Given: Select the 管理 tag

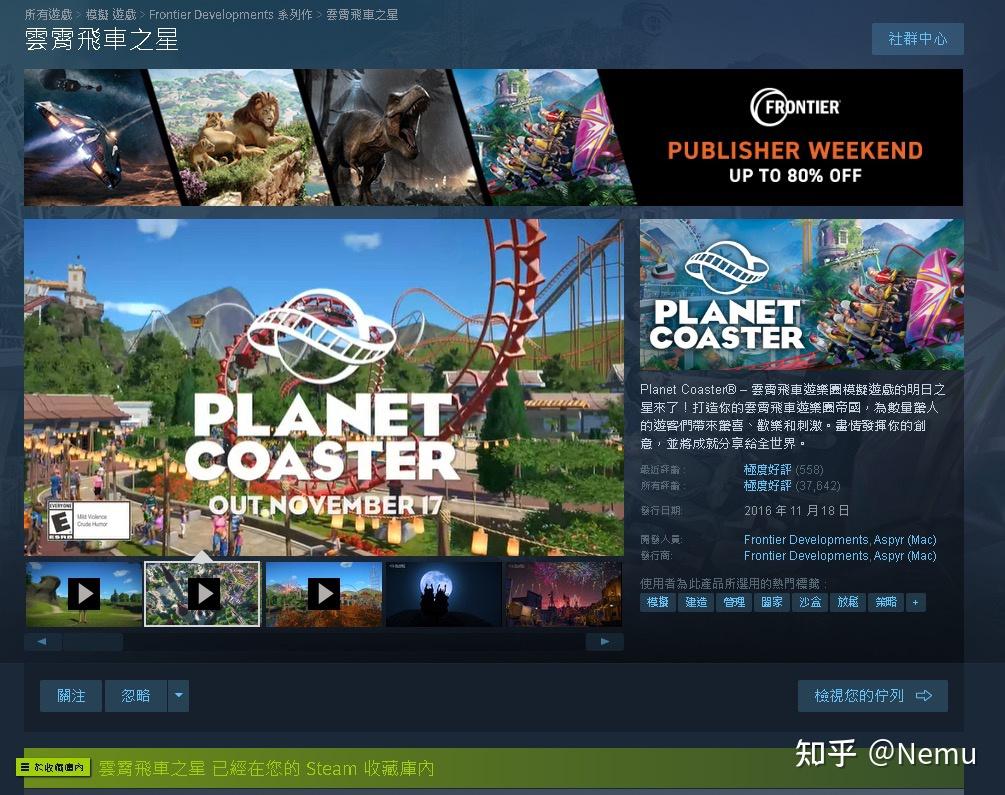Looking at the screenshot, I should point(734,602).
